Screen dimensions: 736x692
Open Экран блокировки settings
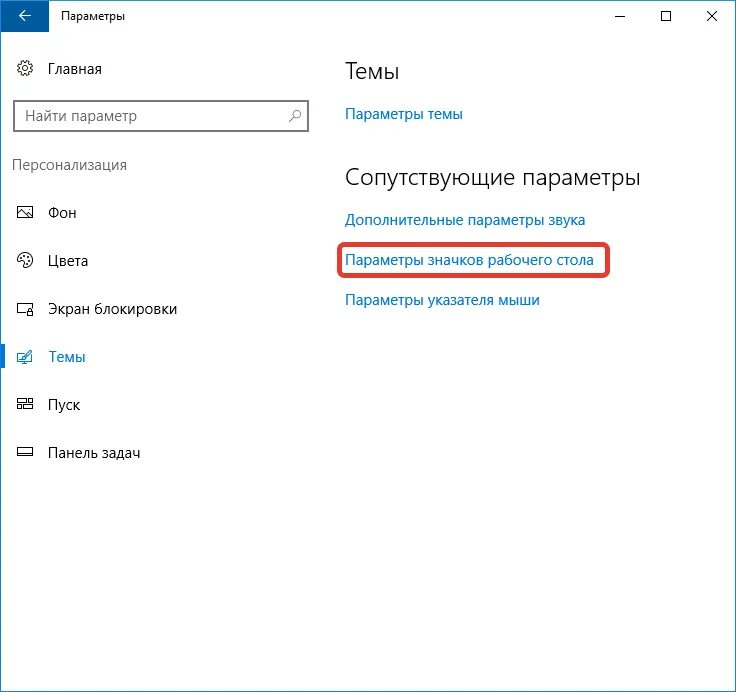[112, 309]
